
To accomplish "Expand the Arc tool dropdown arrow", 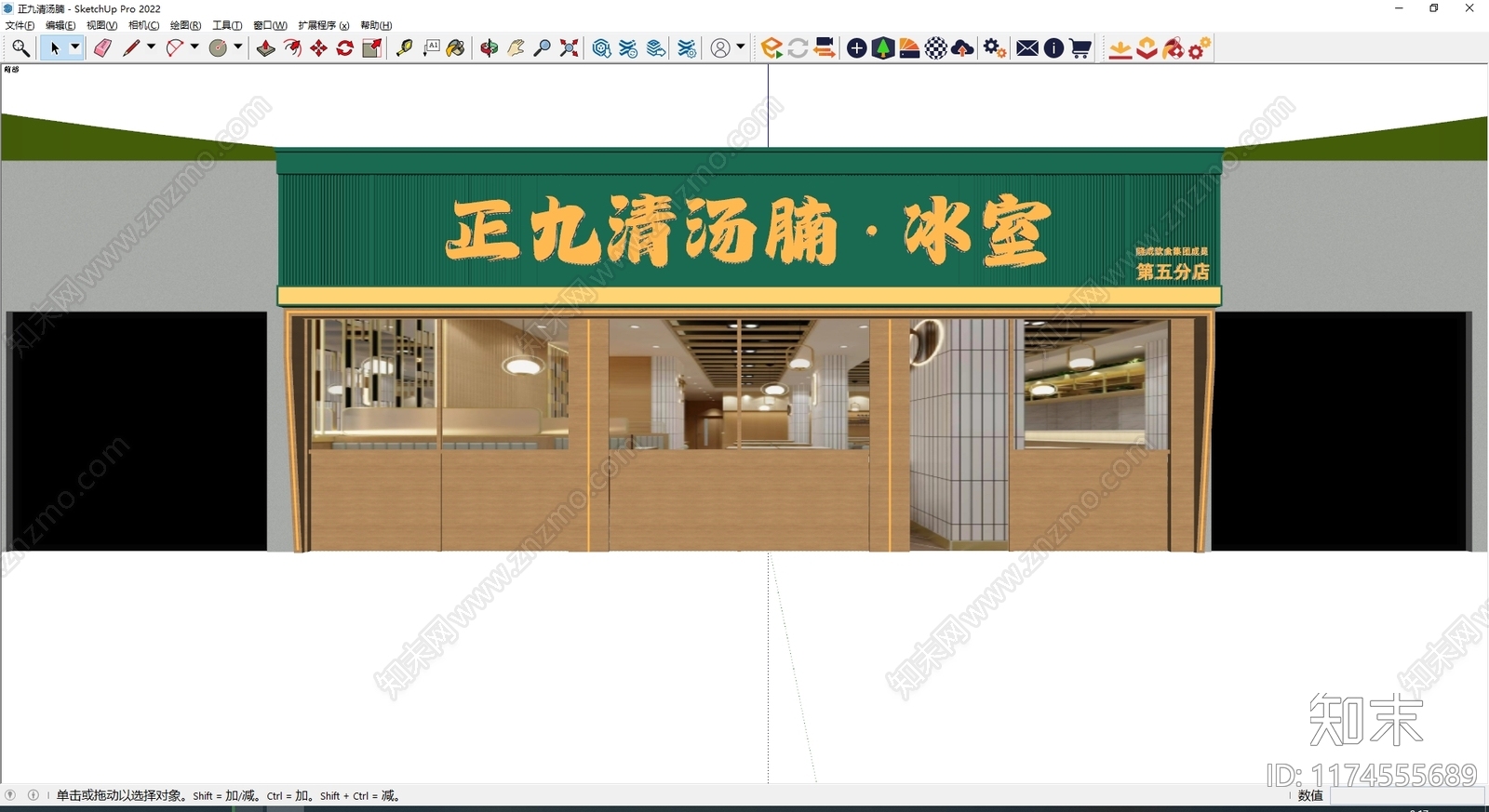I will coord(195,47).
